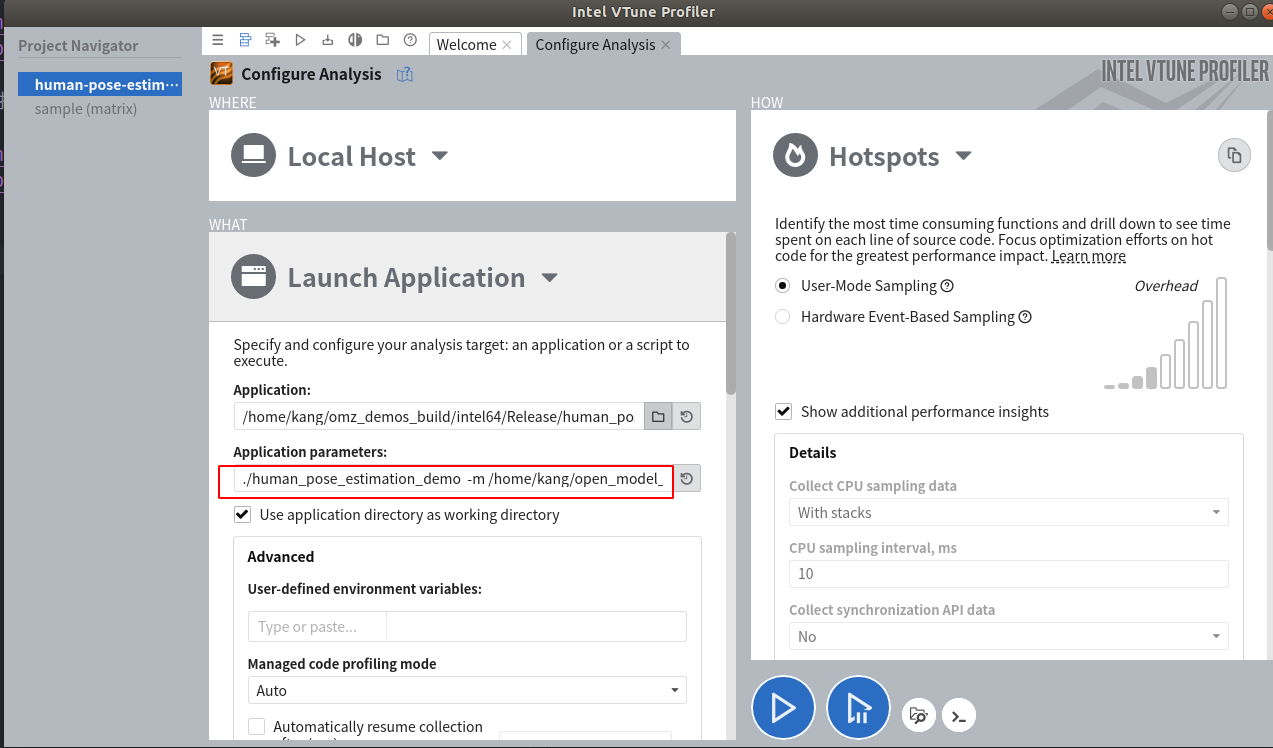Click the Open Result folder toolbar icon
The height and width of the screenshot is (748, 1273).
[383, 41]
